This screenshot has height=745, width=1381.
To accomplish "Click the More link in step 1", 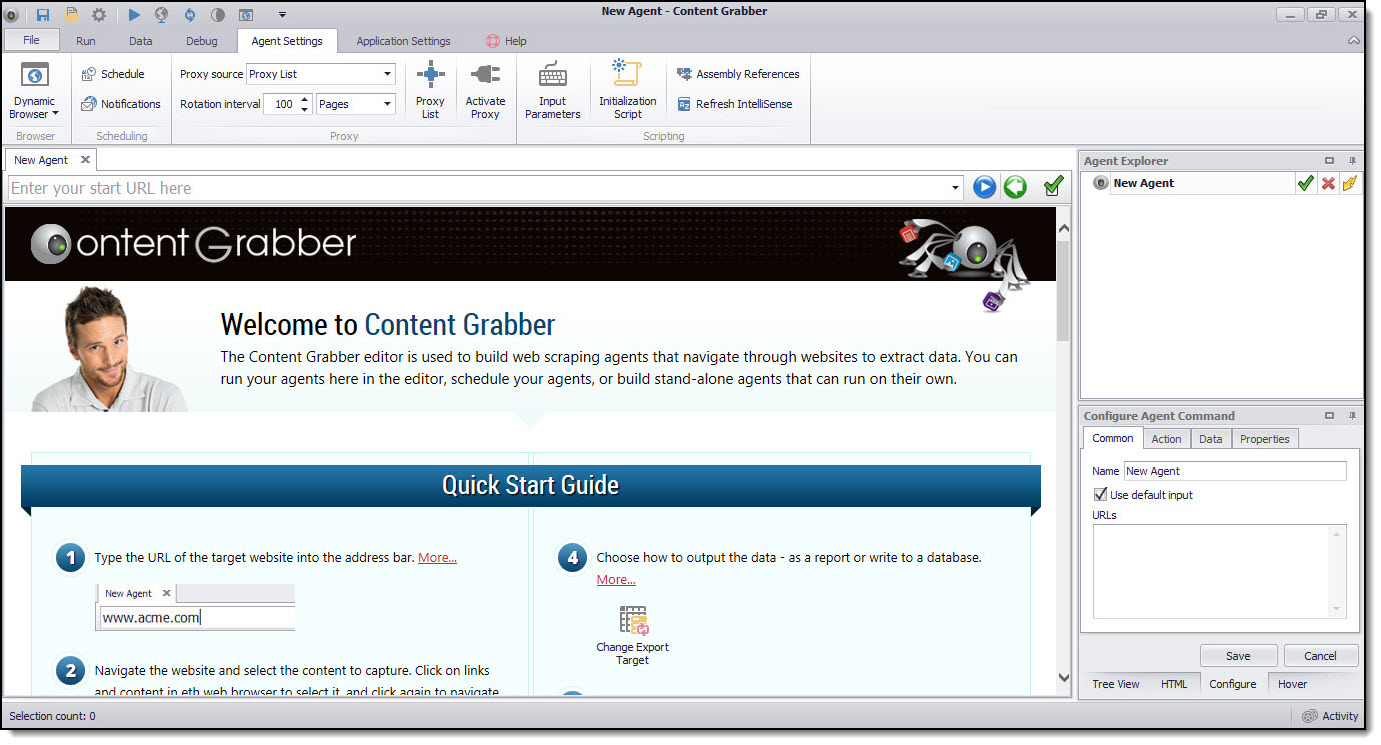I will tap(437, 558).
